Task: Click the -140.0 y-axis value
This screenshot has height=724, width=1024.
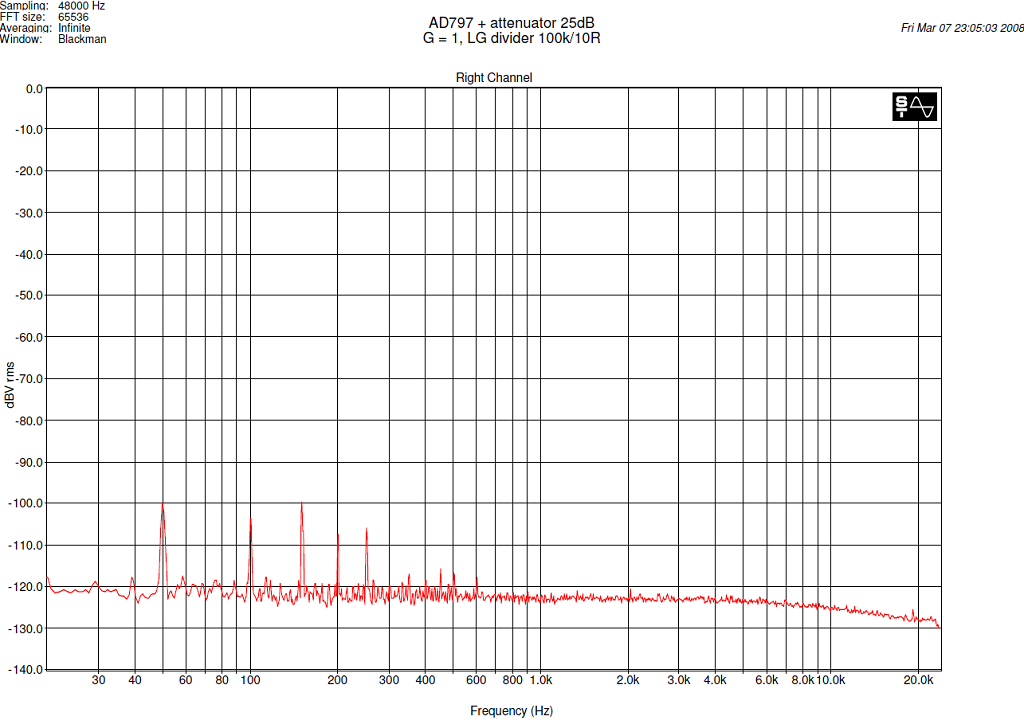Action: (x=25, y=670)
